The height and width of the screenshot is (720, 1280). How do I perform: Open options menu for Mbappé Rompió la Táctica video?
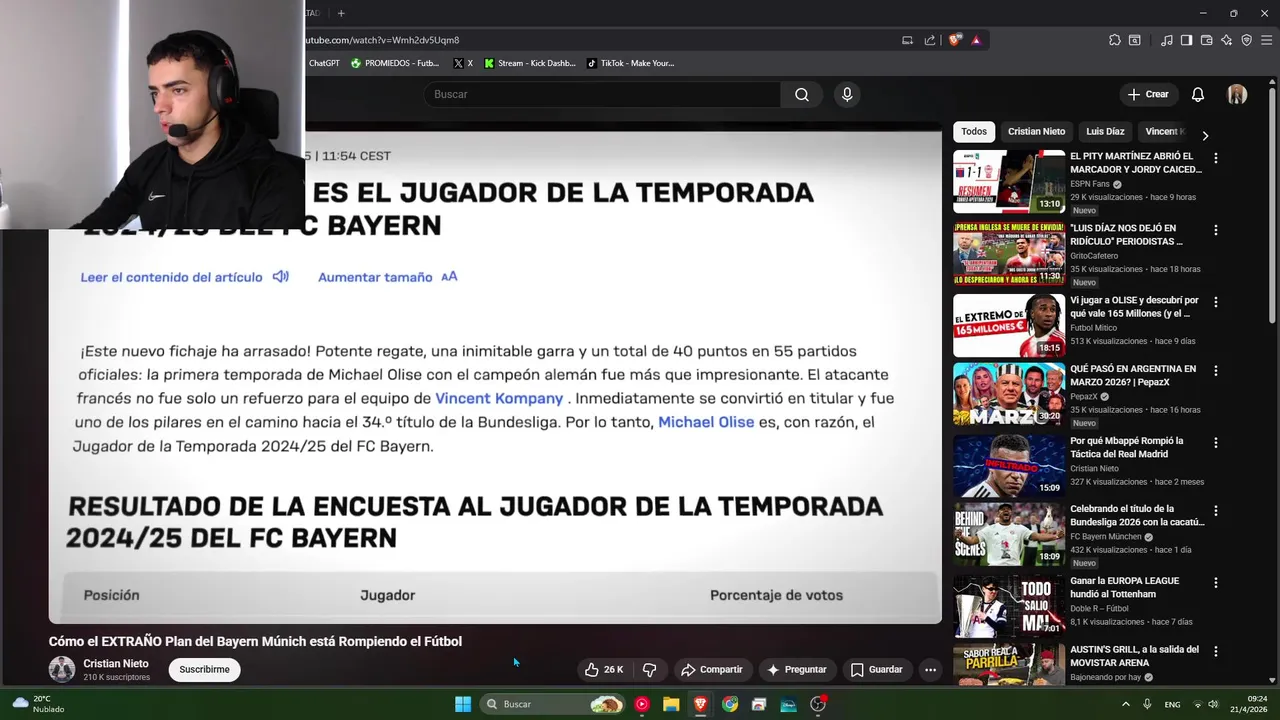tap(1216, 443)
